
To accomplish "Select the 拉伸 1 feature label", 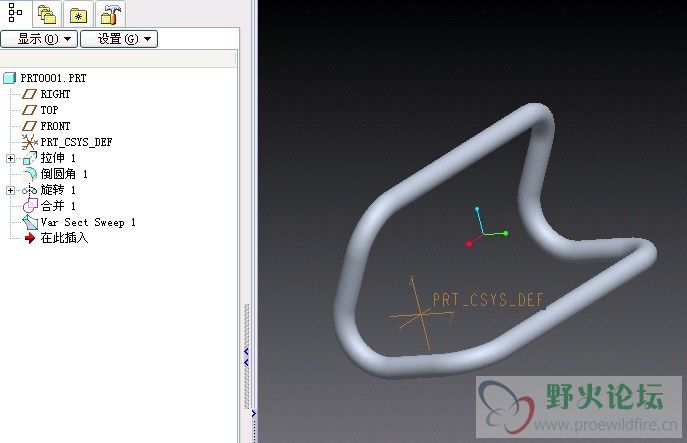I will (x=58, y=158).
